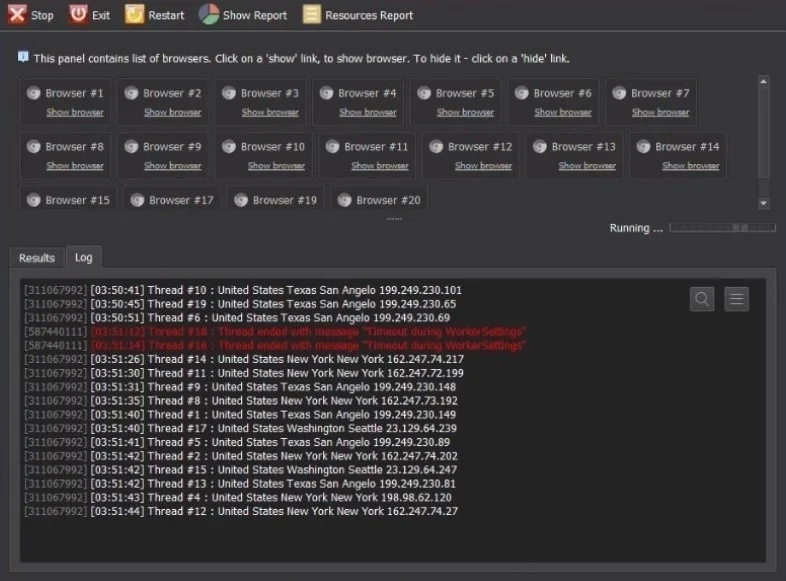The image size is (786, 581).
Task: Click browser panel scrollbar up arrow
Action: 763,81
